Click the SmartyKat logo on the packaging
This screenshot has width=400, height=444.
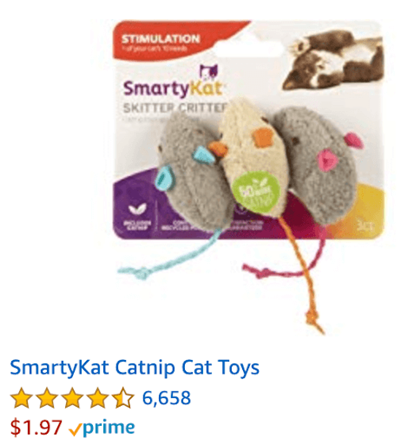tap(172, 88)
